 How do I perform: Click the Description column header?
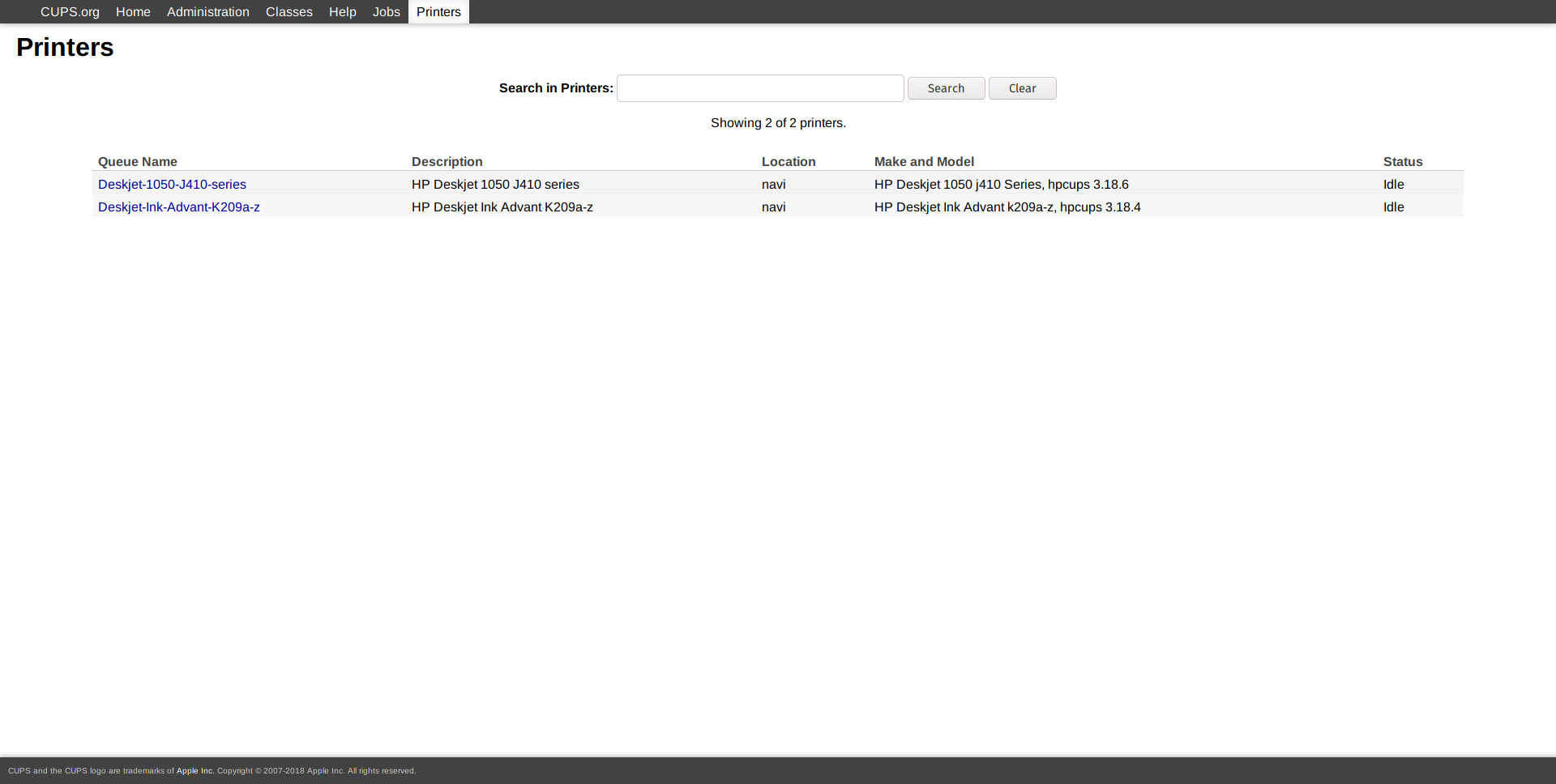pyautogui.click(x=447, y=162)
